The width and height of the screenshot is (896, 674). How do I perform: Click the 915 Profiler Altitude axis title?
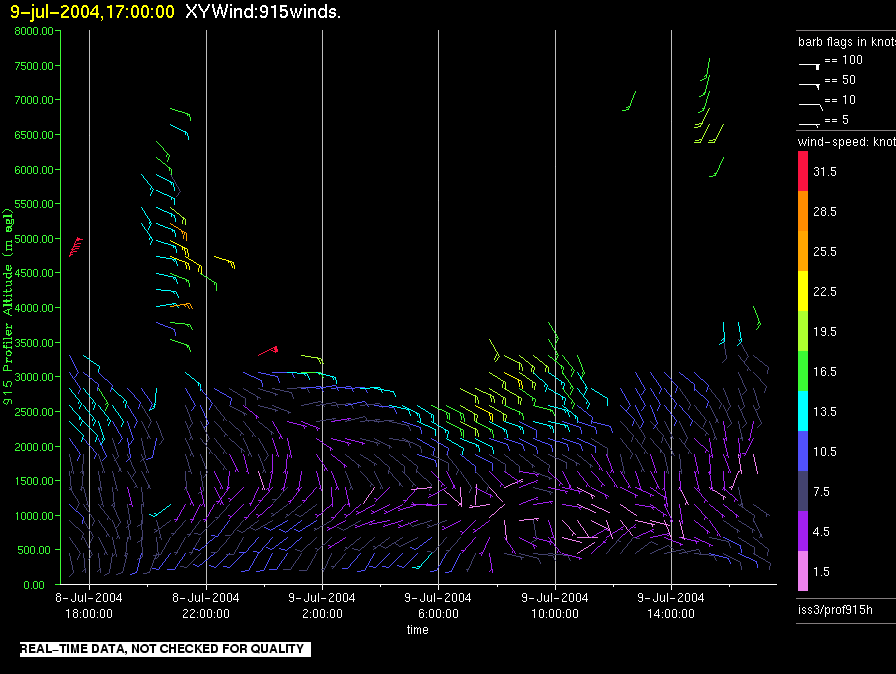tap(7, 306)
